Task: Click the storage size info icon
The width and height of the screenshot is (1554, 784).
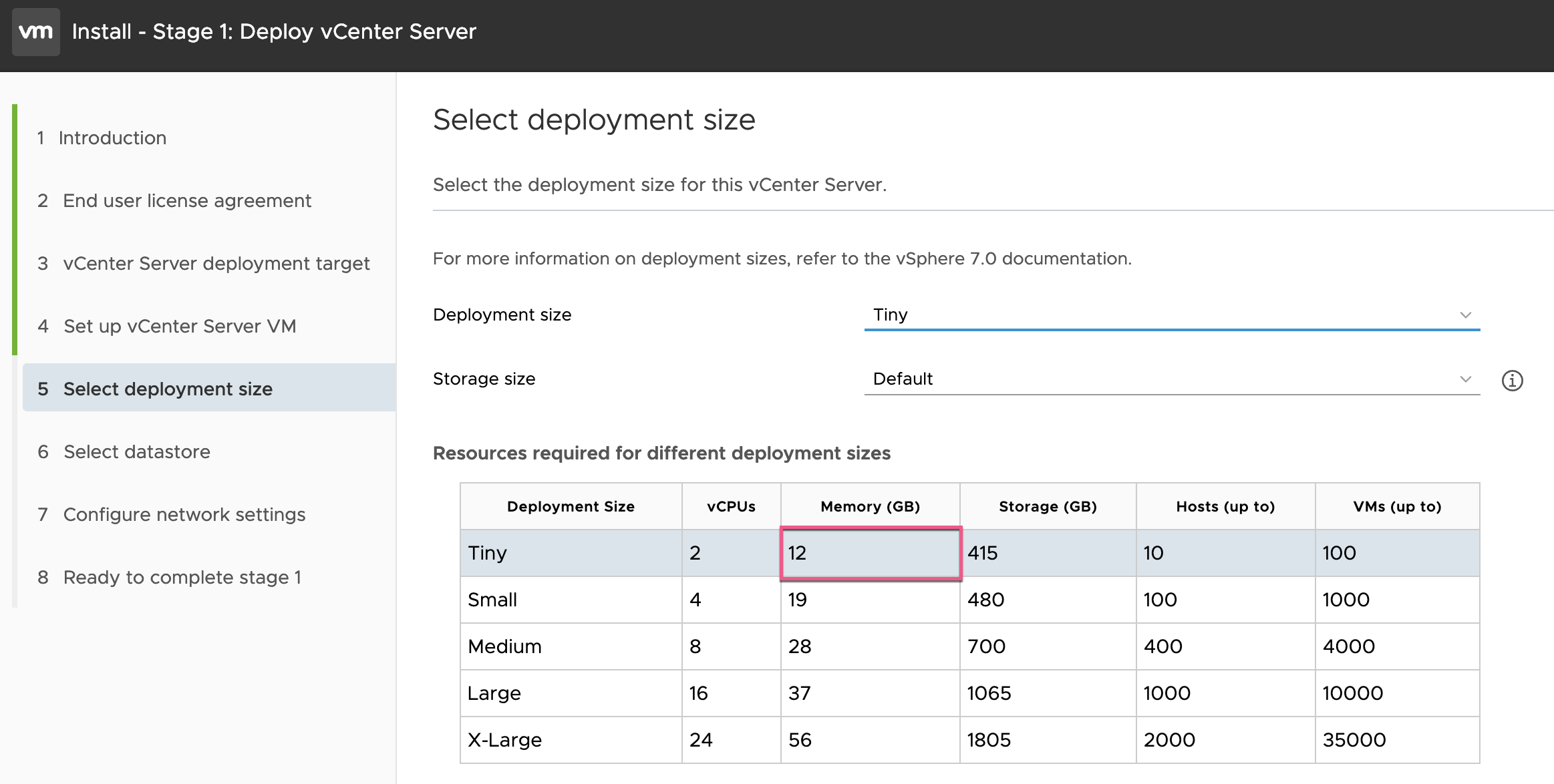Action: 1512,381
